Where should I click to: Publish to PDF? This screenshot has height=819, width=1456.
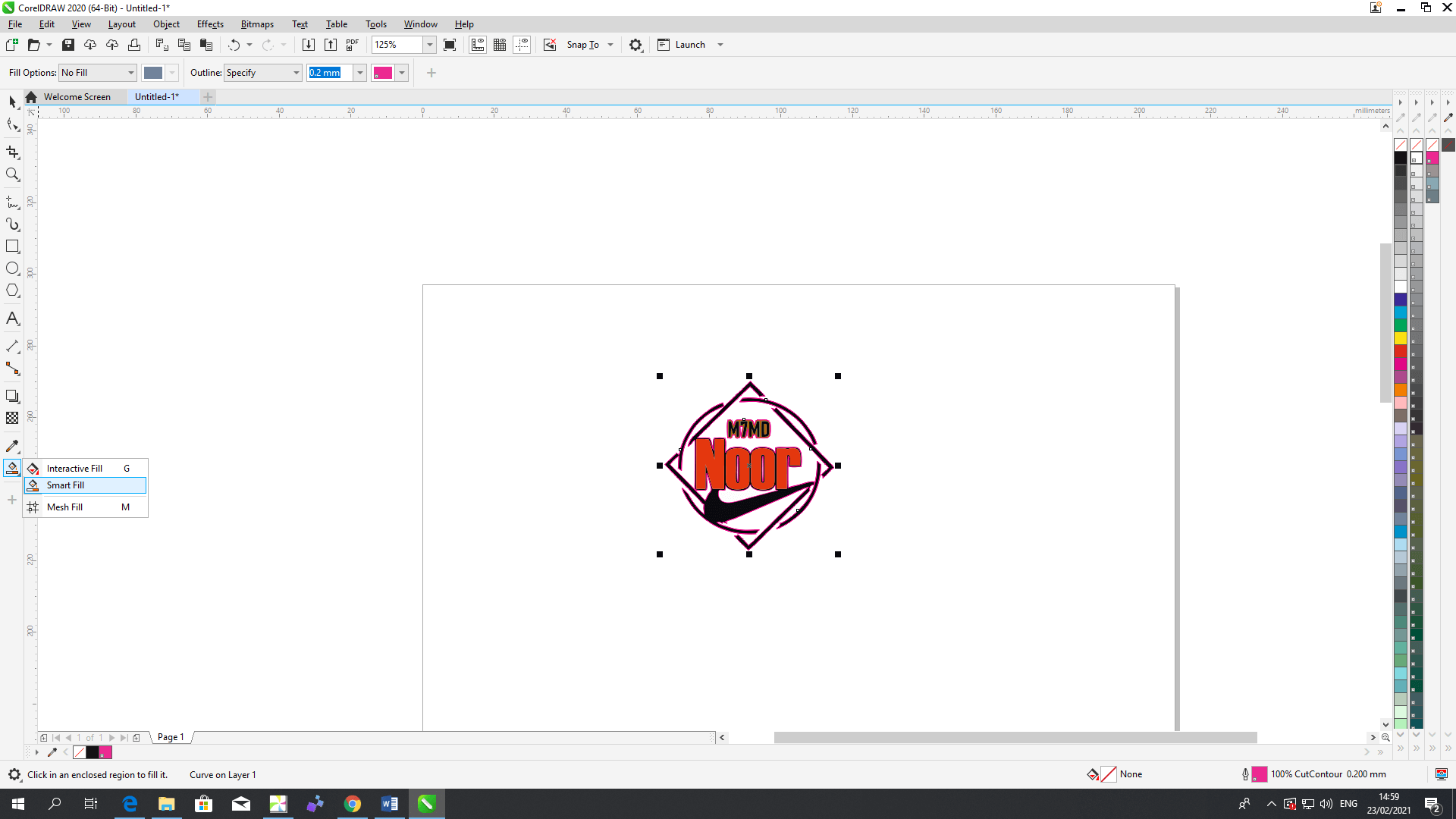pyautogui.click(x=353, y=45)
